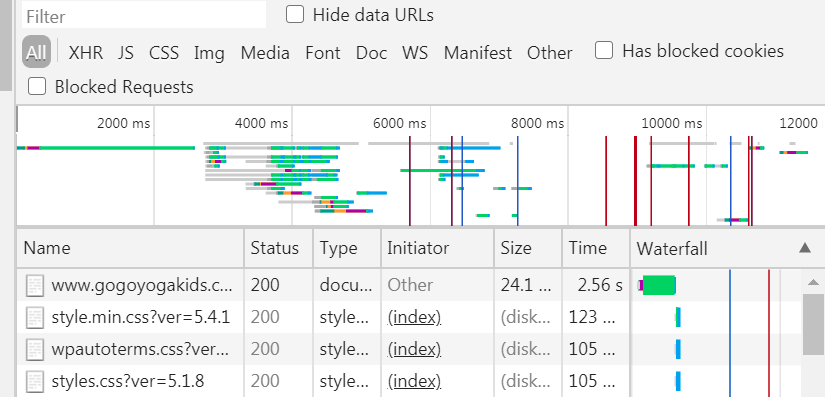Viewport: 825px width, 397px height.
Task: Choose the Other filter type
Action: point(550,53)
